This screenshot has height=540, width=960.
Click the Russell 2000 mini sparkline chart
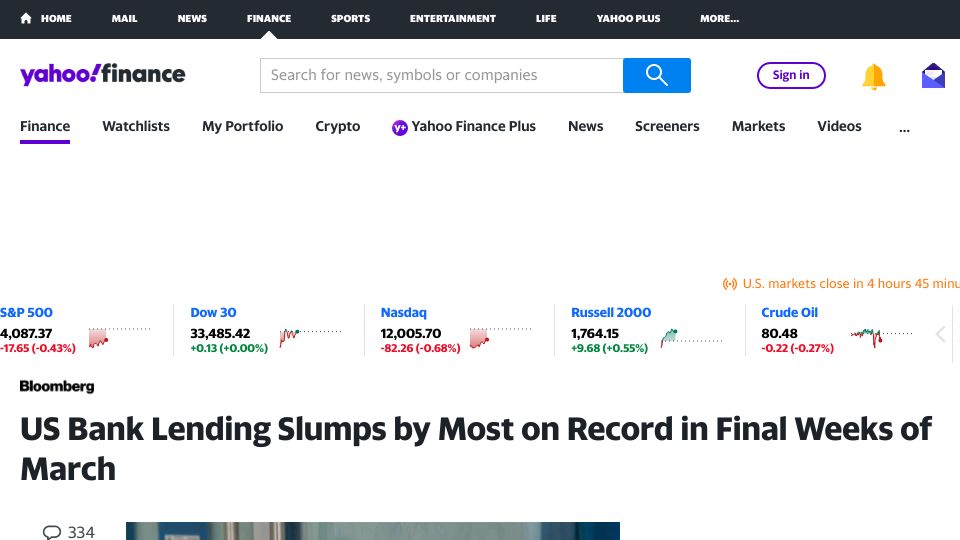click(x=692, y=337)
